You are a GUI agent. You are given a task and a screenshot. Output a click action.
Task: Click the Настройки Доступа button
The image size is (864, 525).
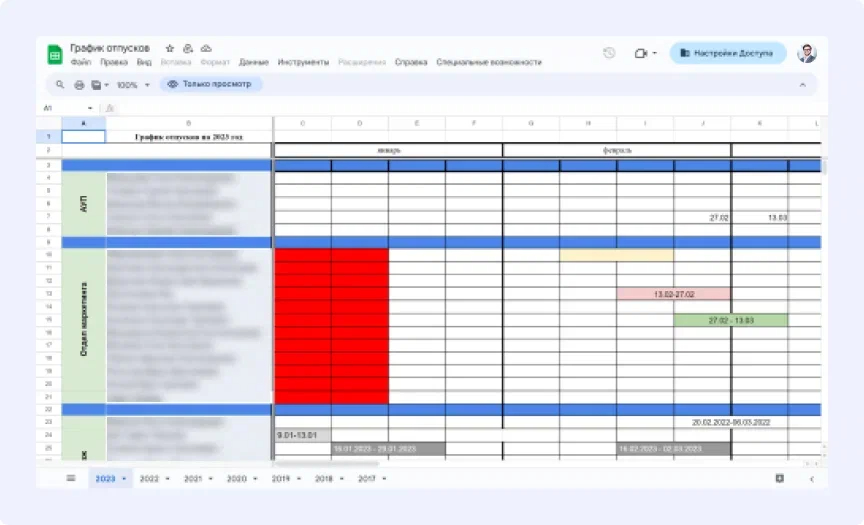click(727, 53)
